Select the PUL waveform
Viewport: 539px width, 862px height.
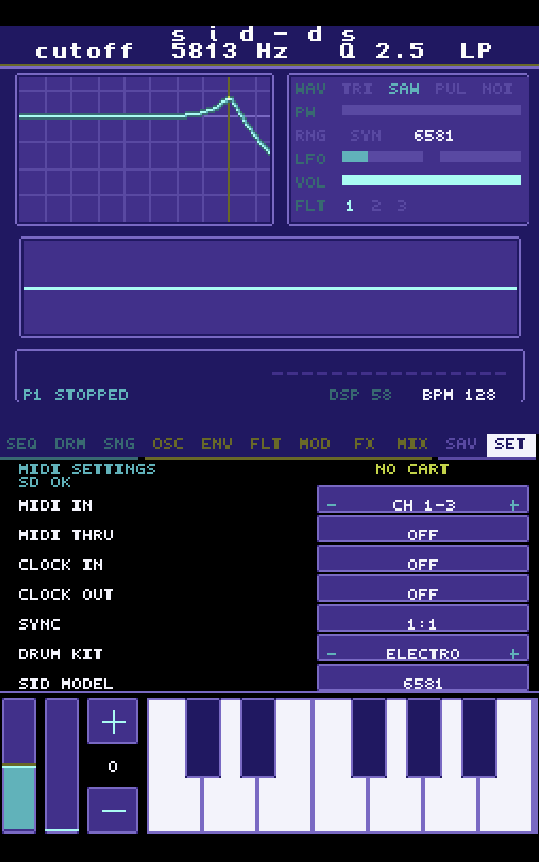(x=450, y=89)
